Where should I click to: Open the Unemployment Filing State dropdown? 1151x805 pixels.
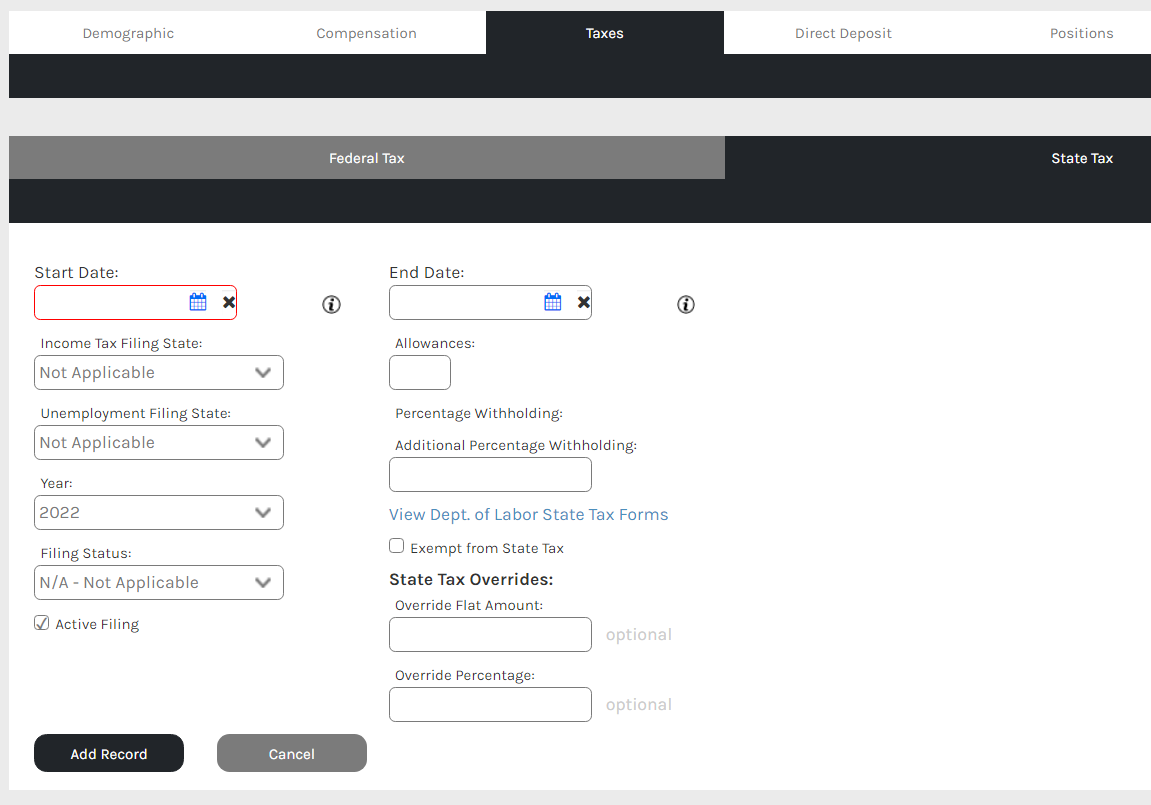point(159,442)
